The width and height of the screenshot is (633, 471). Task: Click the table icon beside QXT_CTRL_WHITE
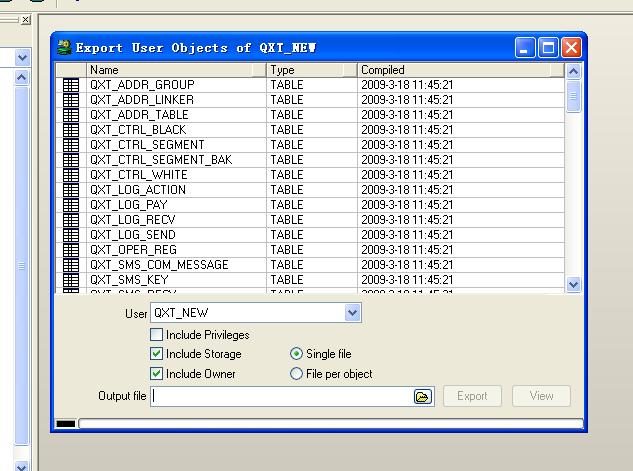[x=70, y=175]
